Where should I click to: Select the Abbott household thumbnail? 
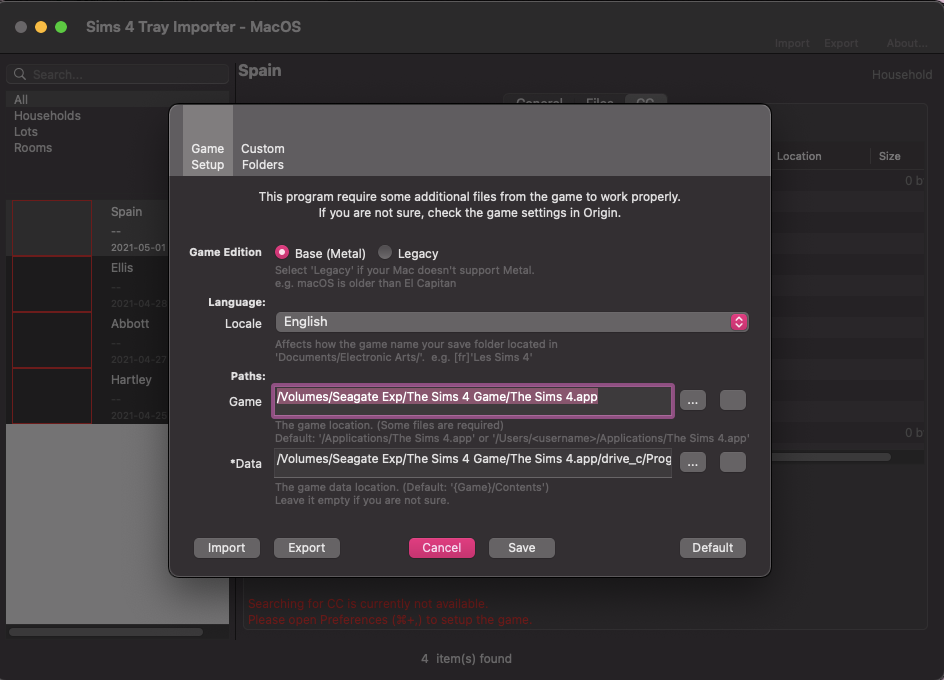(52, 340)
